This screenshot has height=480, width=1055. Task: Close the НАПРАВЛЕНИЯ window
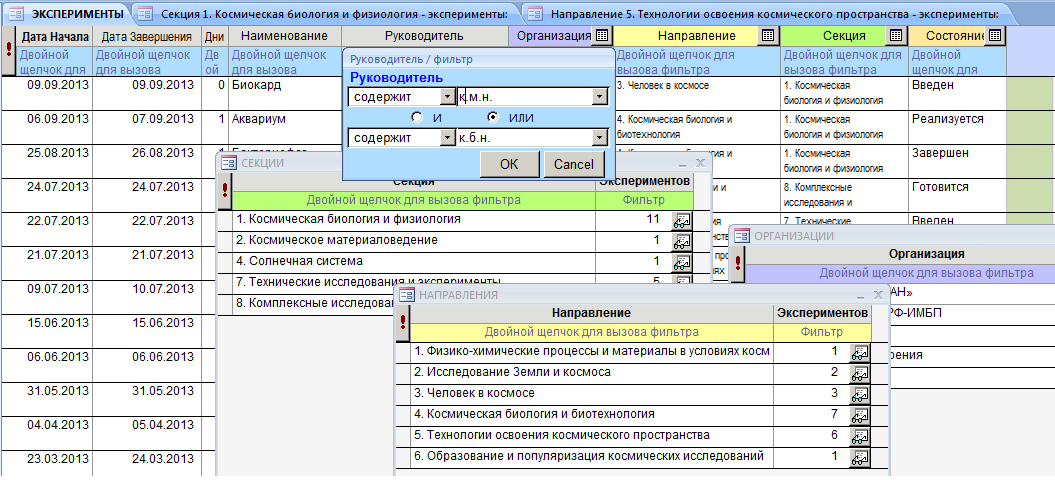pos(878,295)
